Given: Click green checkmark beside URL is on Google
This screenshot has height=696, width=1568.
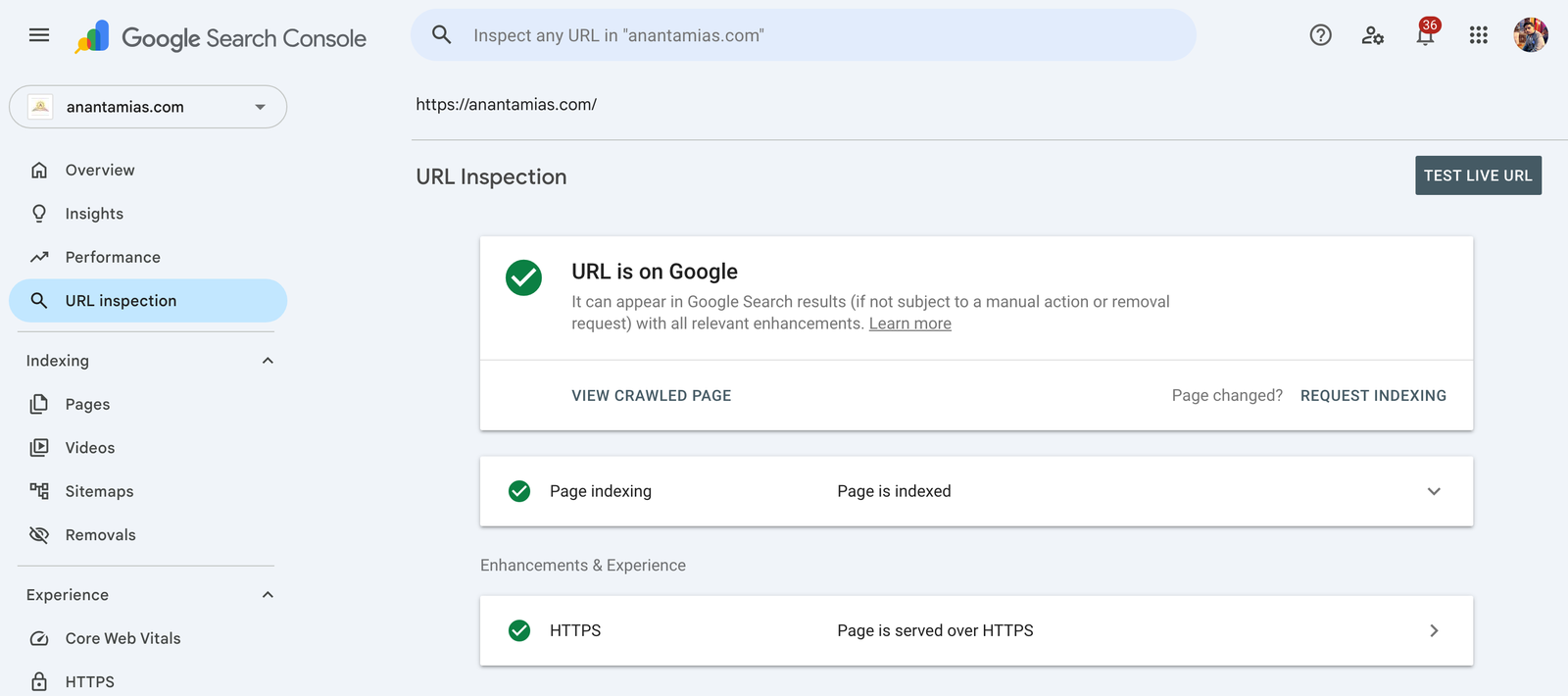Looking at the screenshot, I should (x=523, y=277).
